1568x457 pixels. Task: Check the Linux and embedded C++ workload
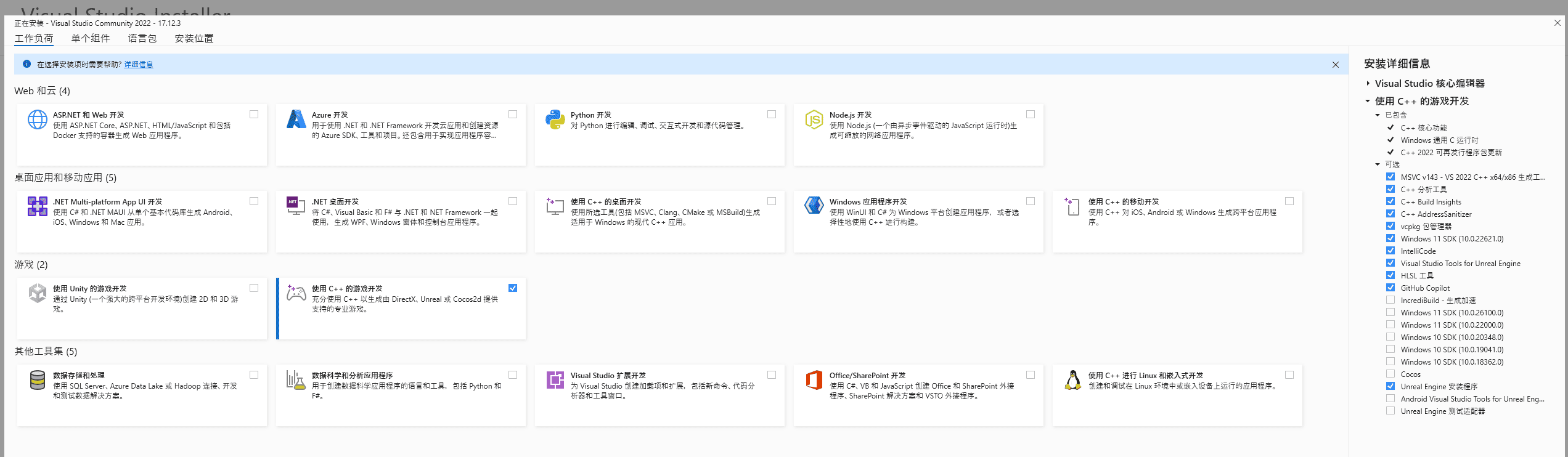coord(1289,375)
